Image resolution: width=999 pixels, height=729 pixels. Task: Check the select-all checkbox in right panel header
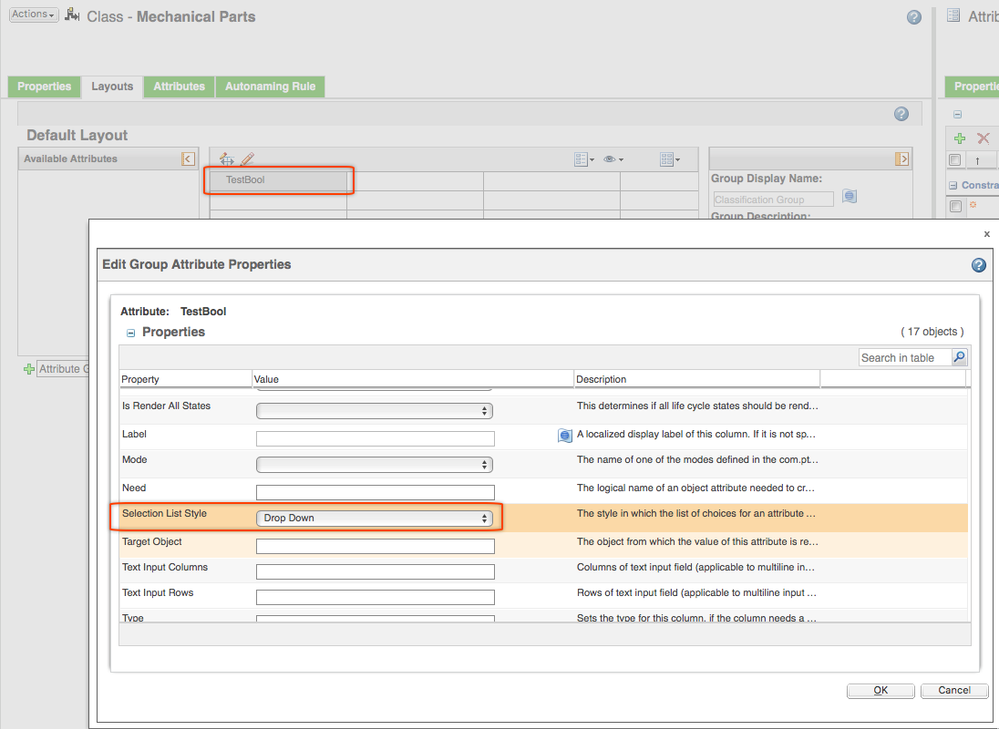coord(955,160)
